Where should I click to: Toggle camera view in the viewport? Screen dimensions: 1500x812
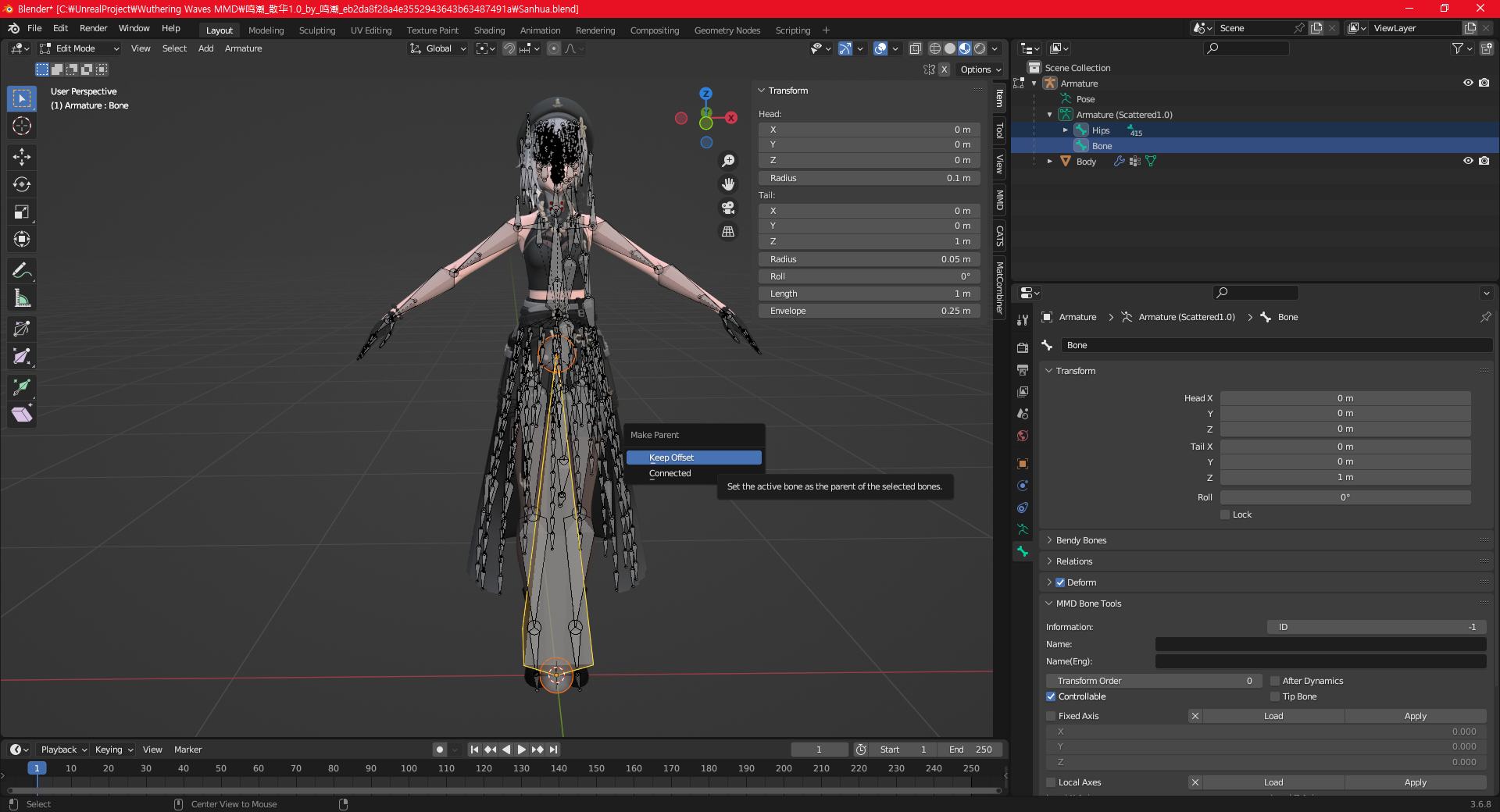point(728,208)
